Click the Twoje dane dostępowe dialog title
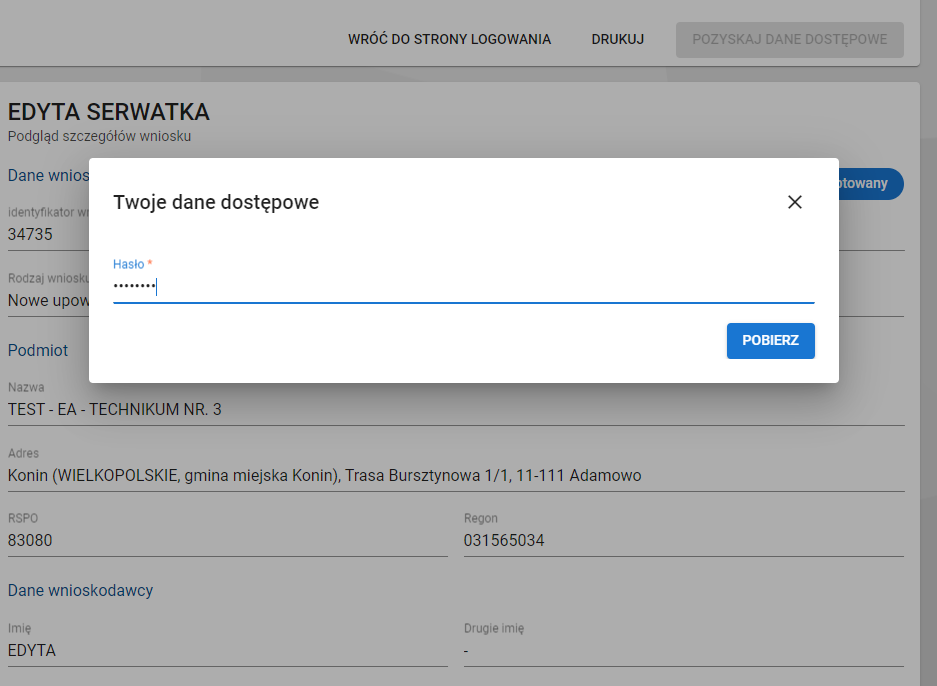The height and width of the screenshot is (686, 937). (x=216, y=202)
